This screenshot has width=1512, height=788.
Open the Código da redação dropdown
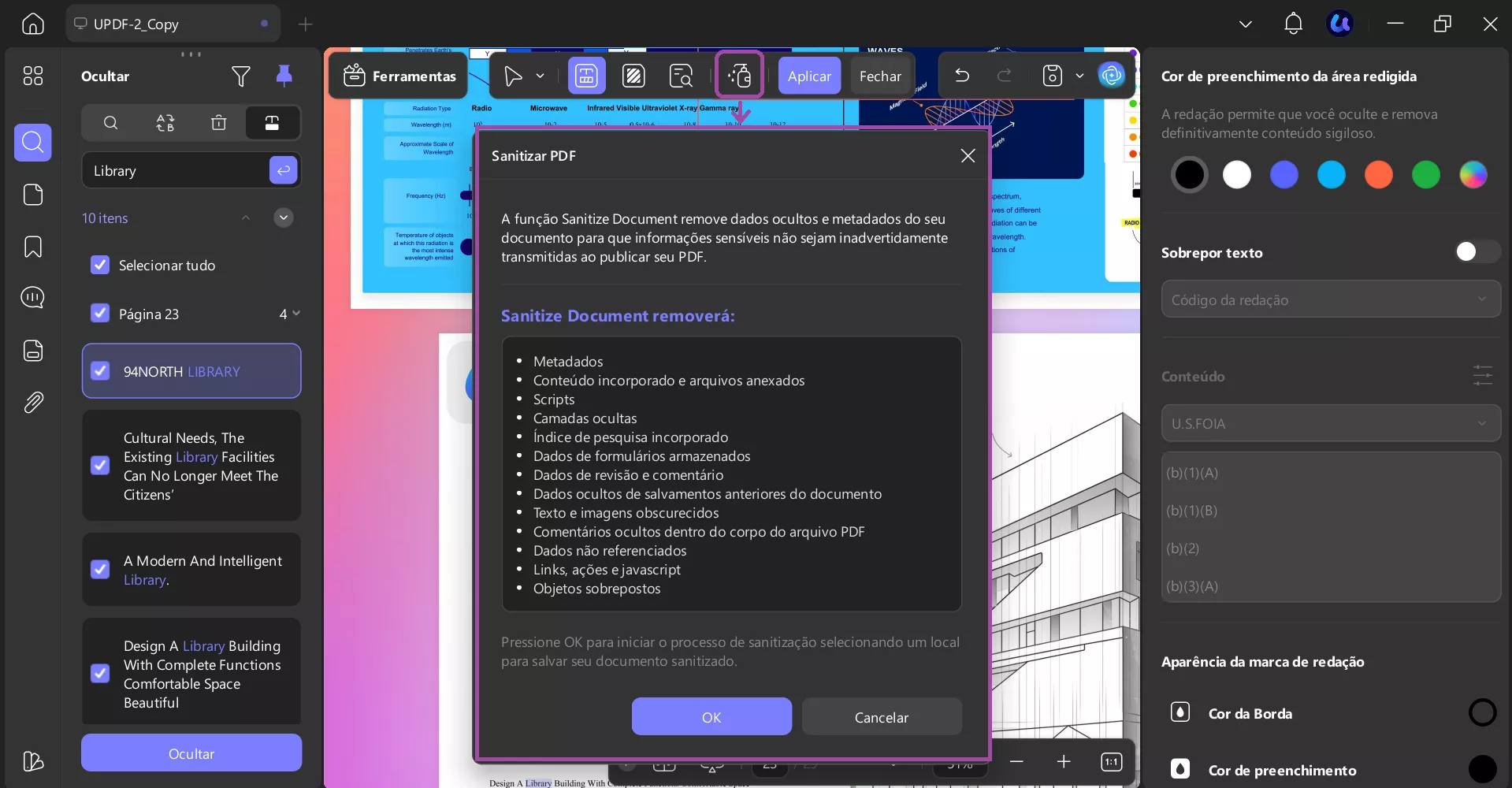[1330, 299]
